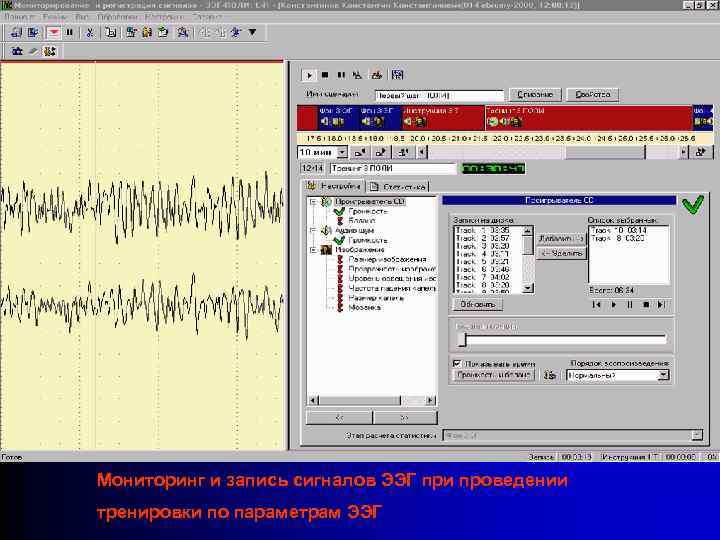Click the pause icon in the main toolbar
720x540 pixels.
coord(69,33)
